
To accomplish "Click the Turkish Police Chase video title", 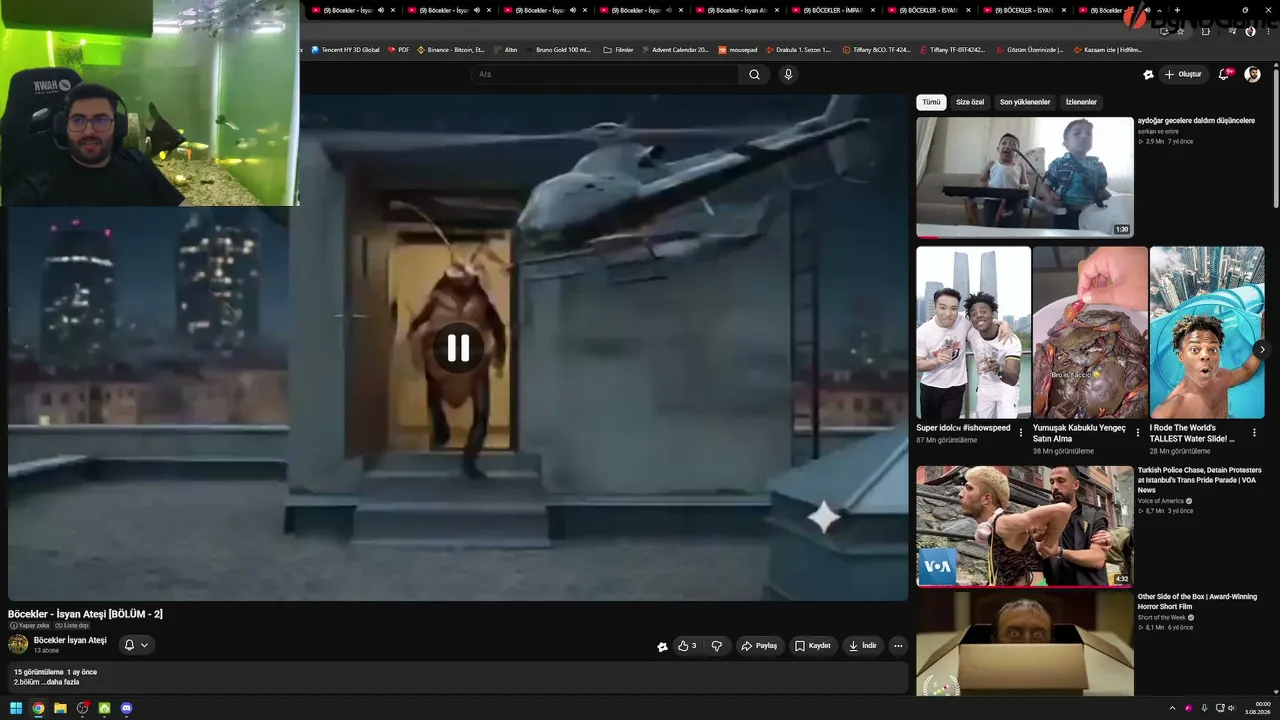I will 1200,480.
